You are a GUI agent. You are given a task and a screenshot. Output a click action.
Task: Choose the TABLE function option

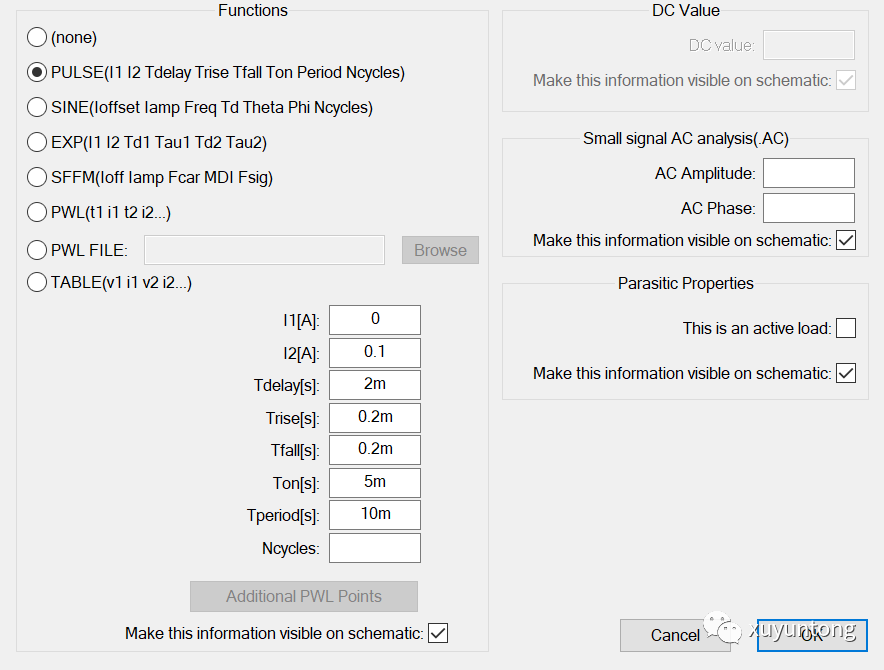coord(37,283)
